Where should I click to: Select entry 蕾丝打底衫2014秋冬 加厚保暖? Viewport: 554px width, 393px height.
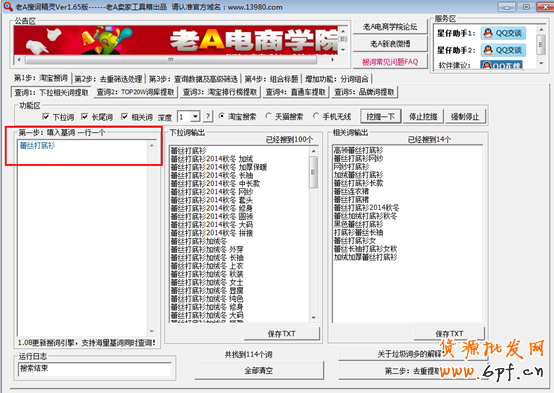[x=219, y=167]
